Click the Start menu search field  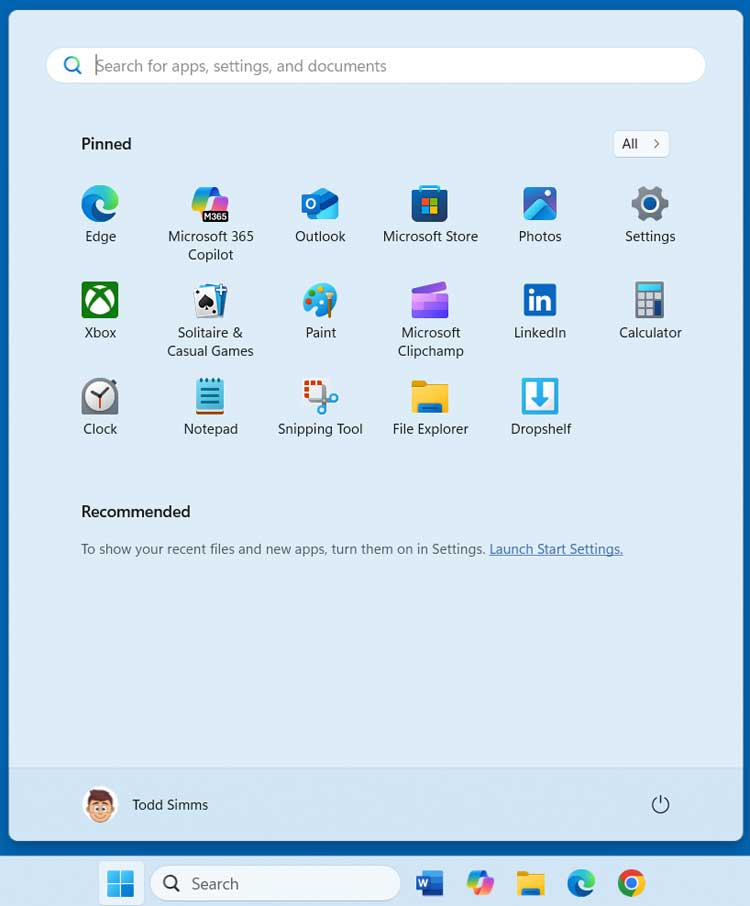376,65
